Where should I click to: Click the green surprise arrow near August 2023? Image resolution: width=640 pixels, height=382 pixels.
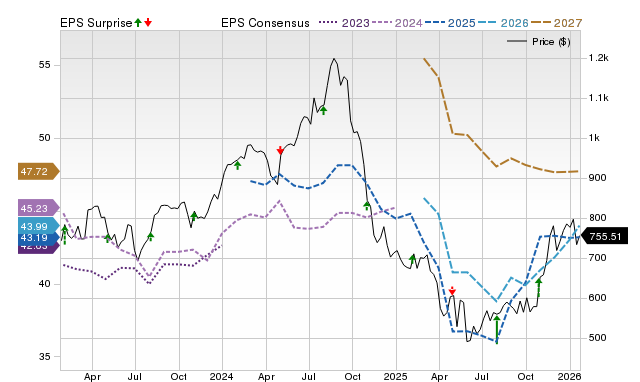151,236
